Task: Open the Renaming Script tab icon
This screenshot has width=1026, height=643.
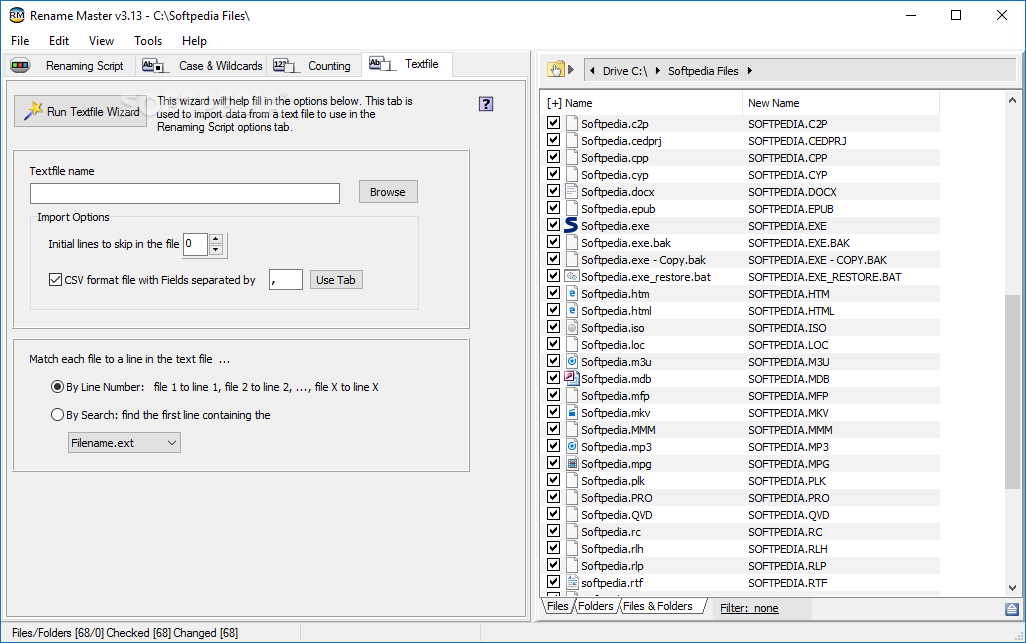Action: [x=20, y=65]
